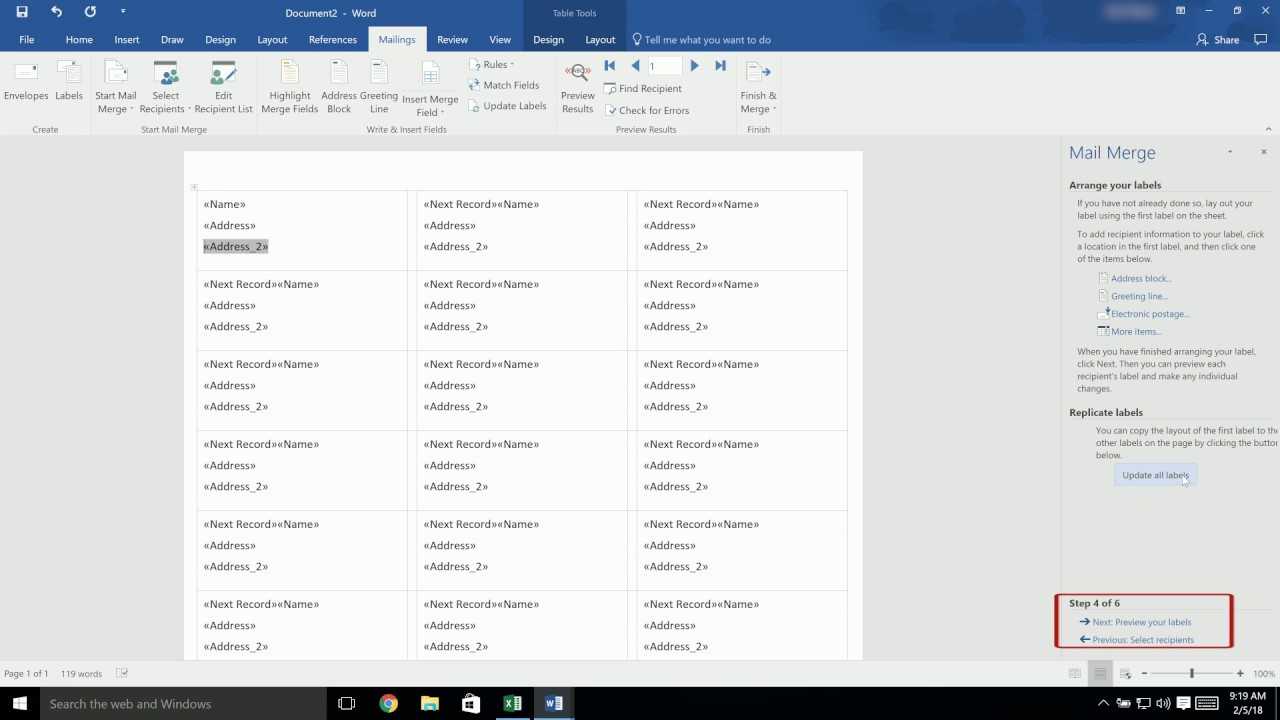The image size is (1280, 720).
Task: Open Edit Recipient List
Action: point(223,85)
